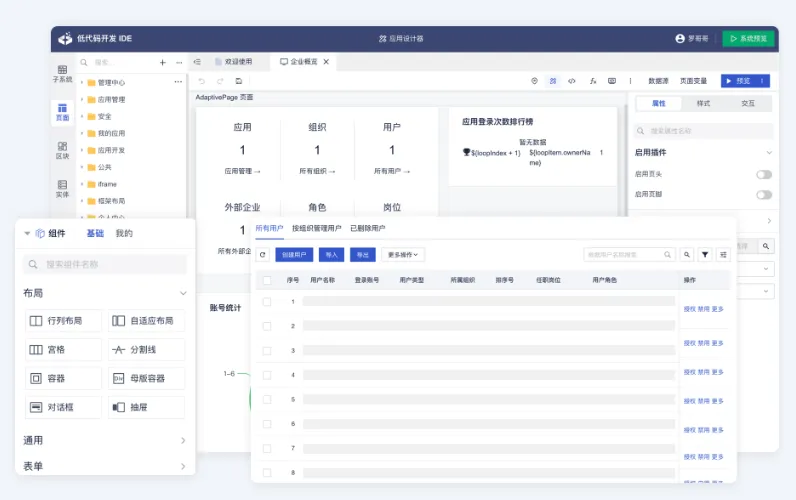Toggle the 启用页头 switch
This screenshot has width=796, height=500.
point(764,175)
